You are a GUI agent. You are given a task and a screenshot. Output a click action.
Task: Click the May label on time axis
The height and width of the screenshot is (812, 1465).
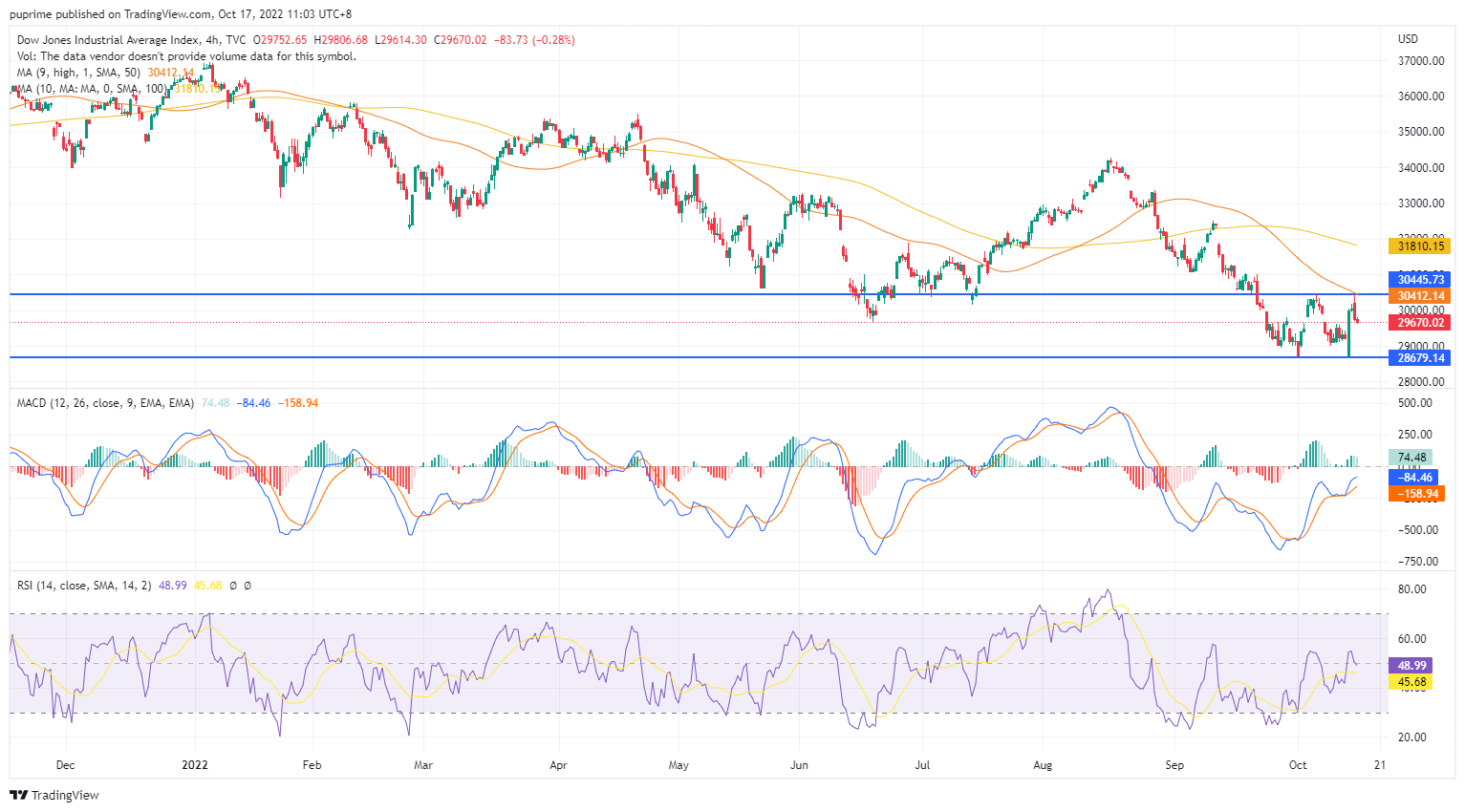point(679,765)
